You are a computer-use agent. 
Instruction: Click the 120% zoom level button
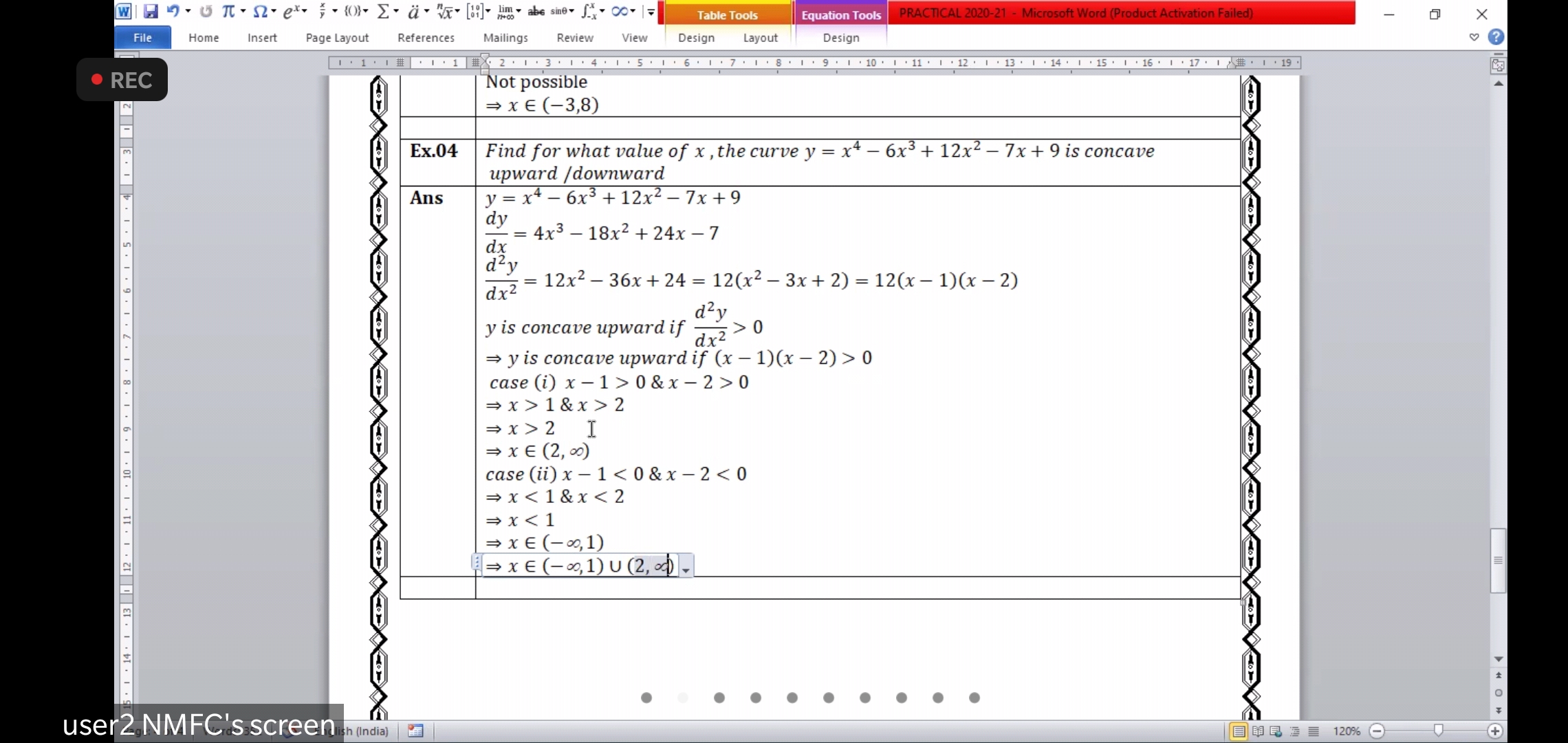pos(1346,731)
